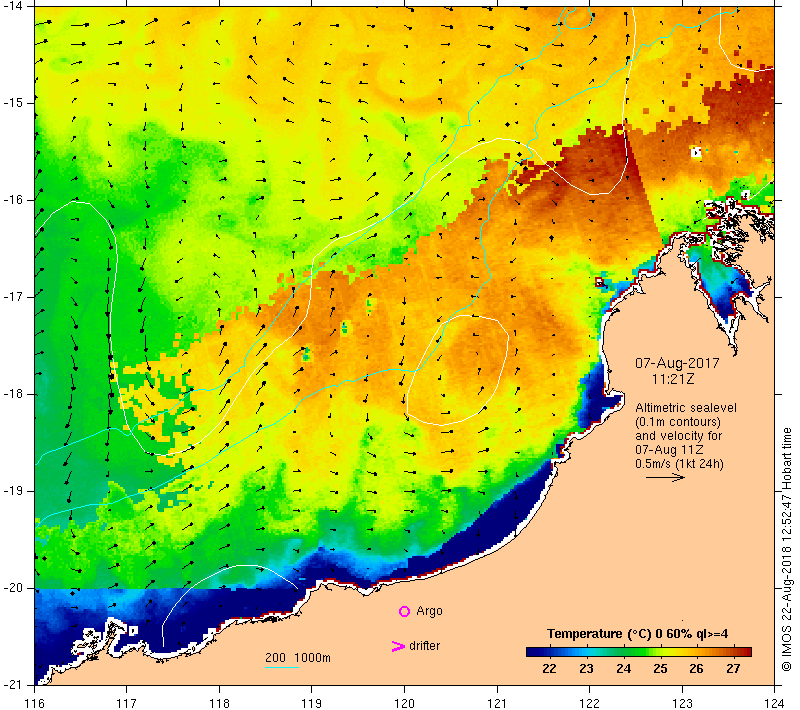Click the '0.5m/s (1kt 24h)' scale text
800x710 pixels.
pyautogui.click(x=679, y=464)
